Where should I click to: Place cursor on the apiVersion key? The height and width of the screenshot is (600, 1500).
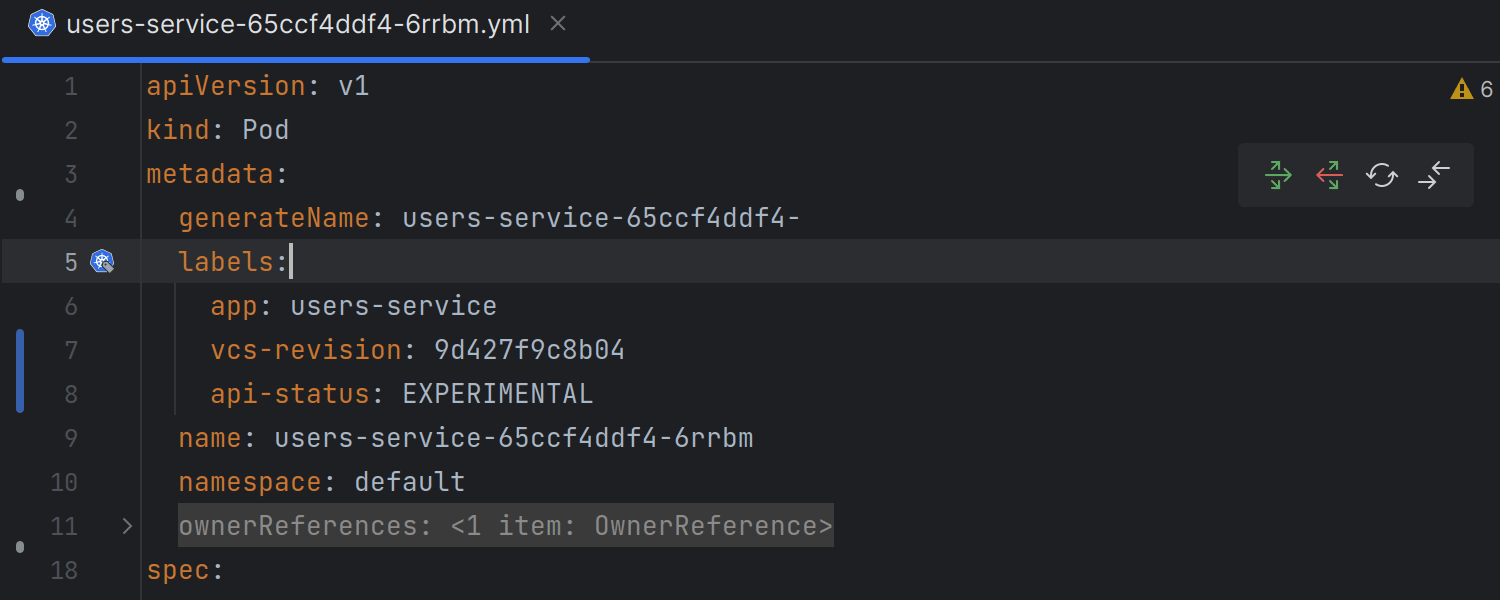click(x=226, y=86)
